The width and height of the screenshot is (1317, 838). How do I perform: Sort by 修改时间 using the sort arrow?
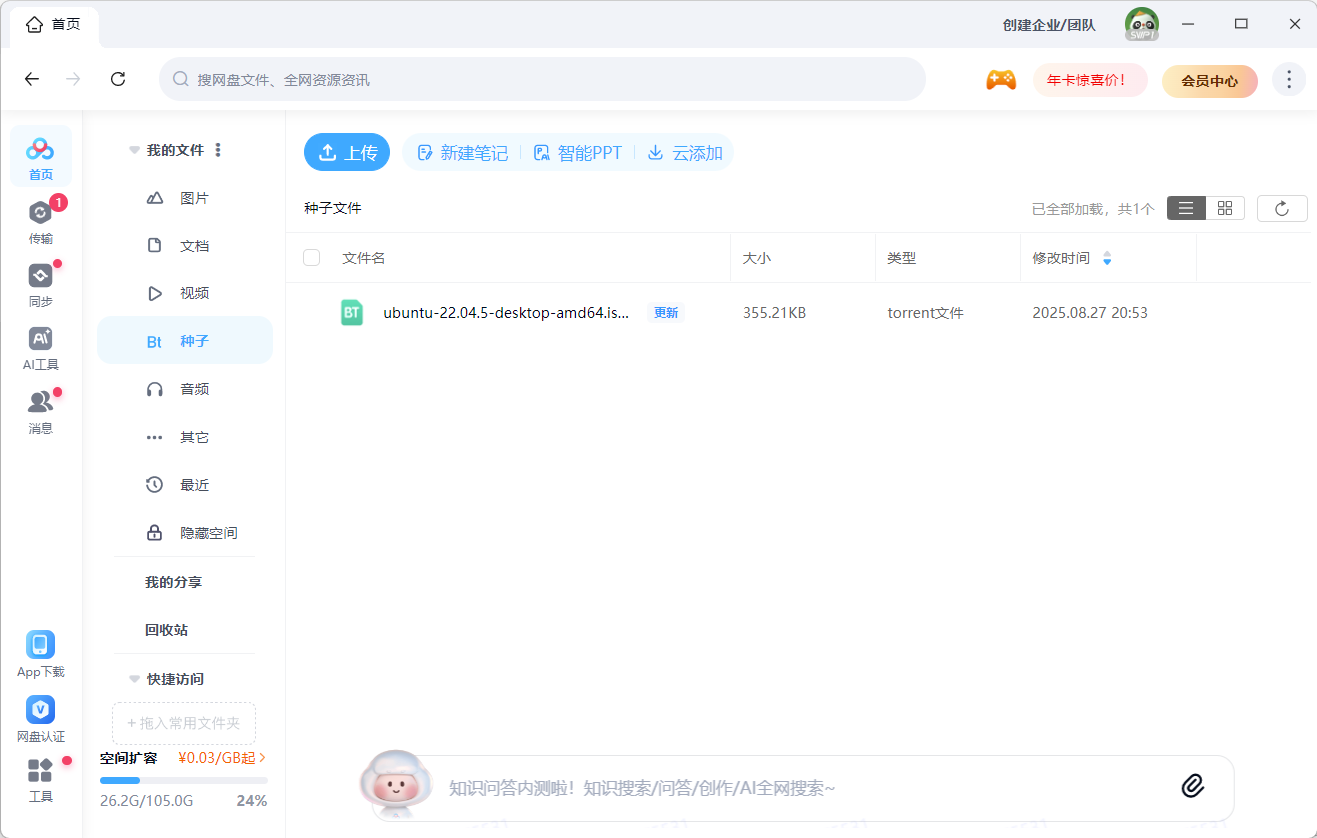coord(1107,258)
